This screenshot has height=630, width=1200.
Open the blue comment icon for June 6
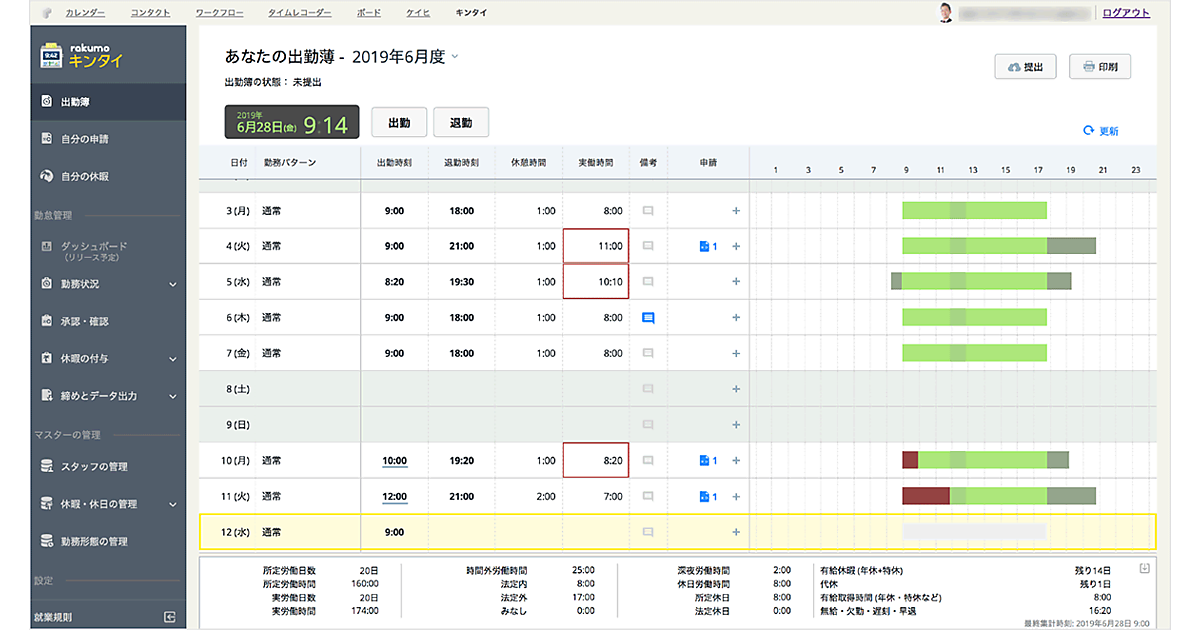(x=648, y=318)
